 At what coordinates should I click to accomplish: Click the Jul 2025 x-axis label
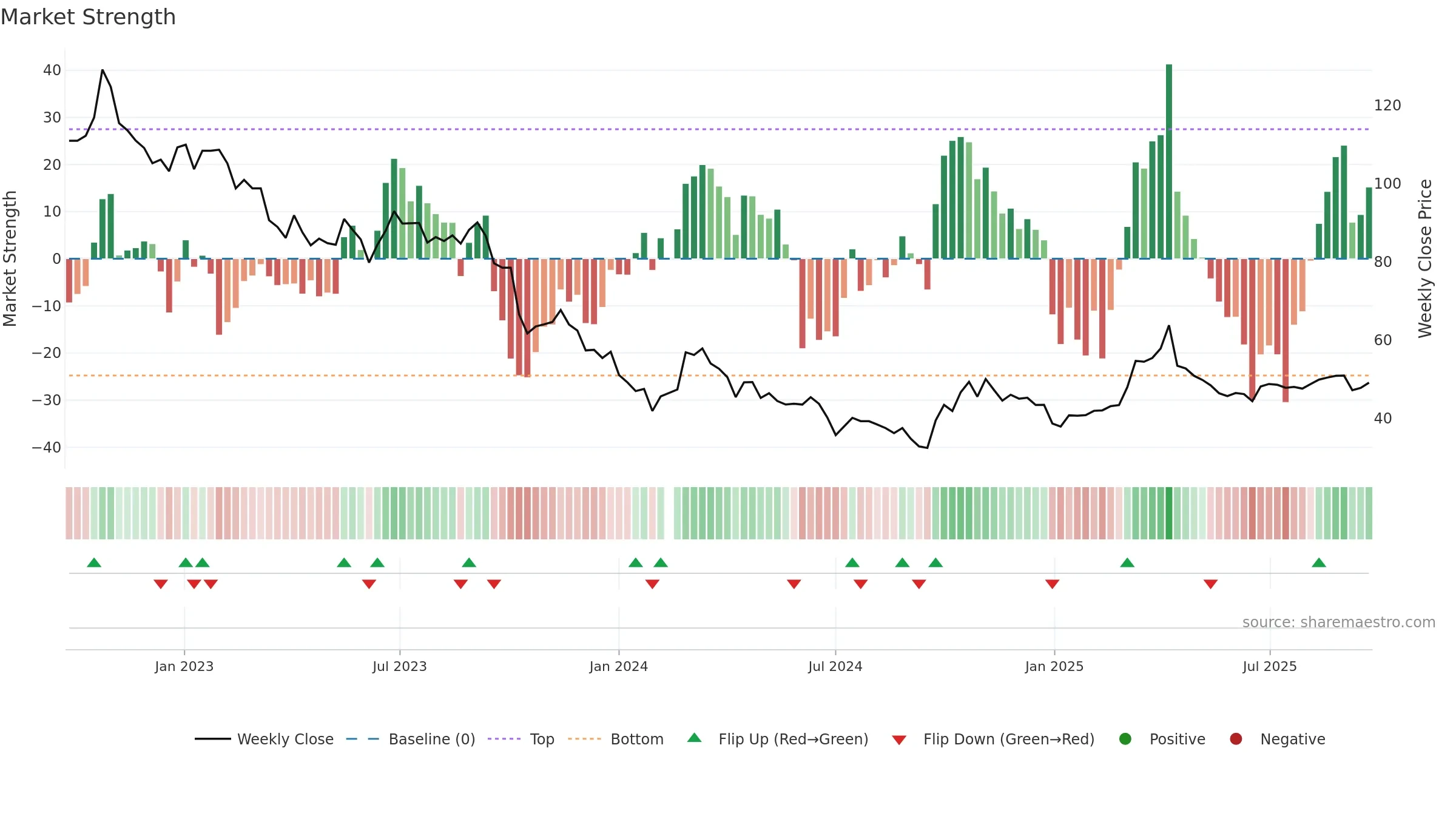1270,666
